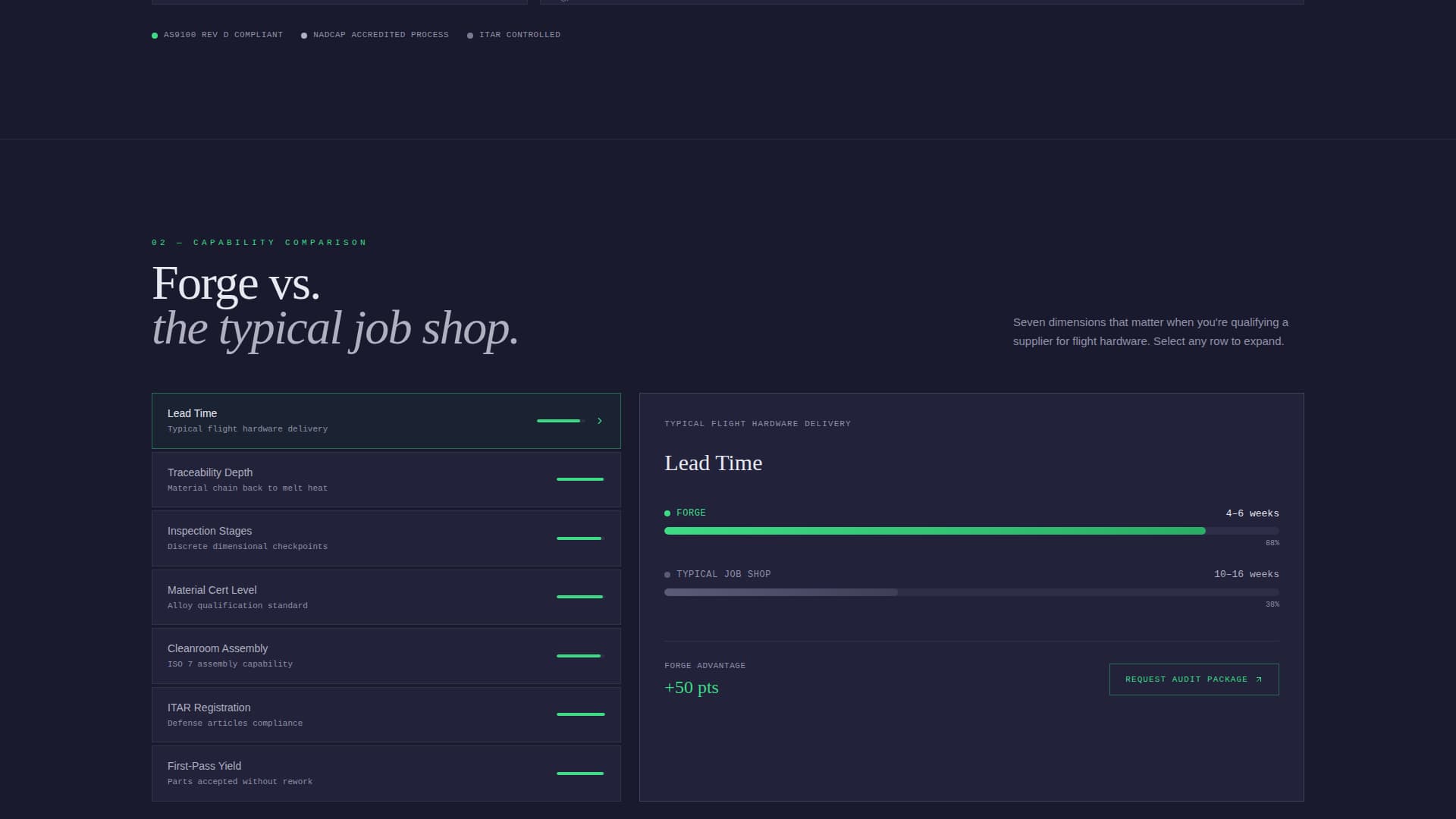Click the green FORGE legend dot

[668, 513]
